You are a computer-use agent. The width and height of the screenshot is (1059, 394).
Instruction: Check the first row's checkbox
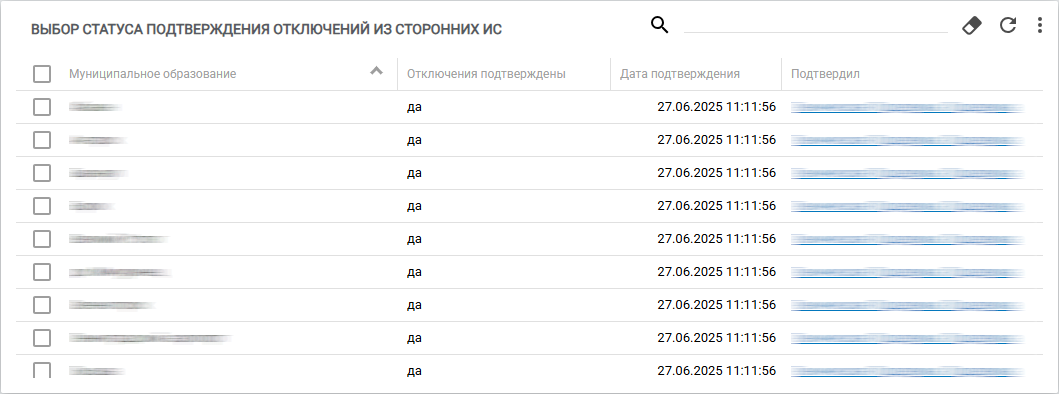[x=42, y=107]
